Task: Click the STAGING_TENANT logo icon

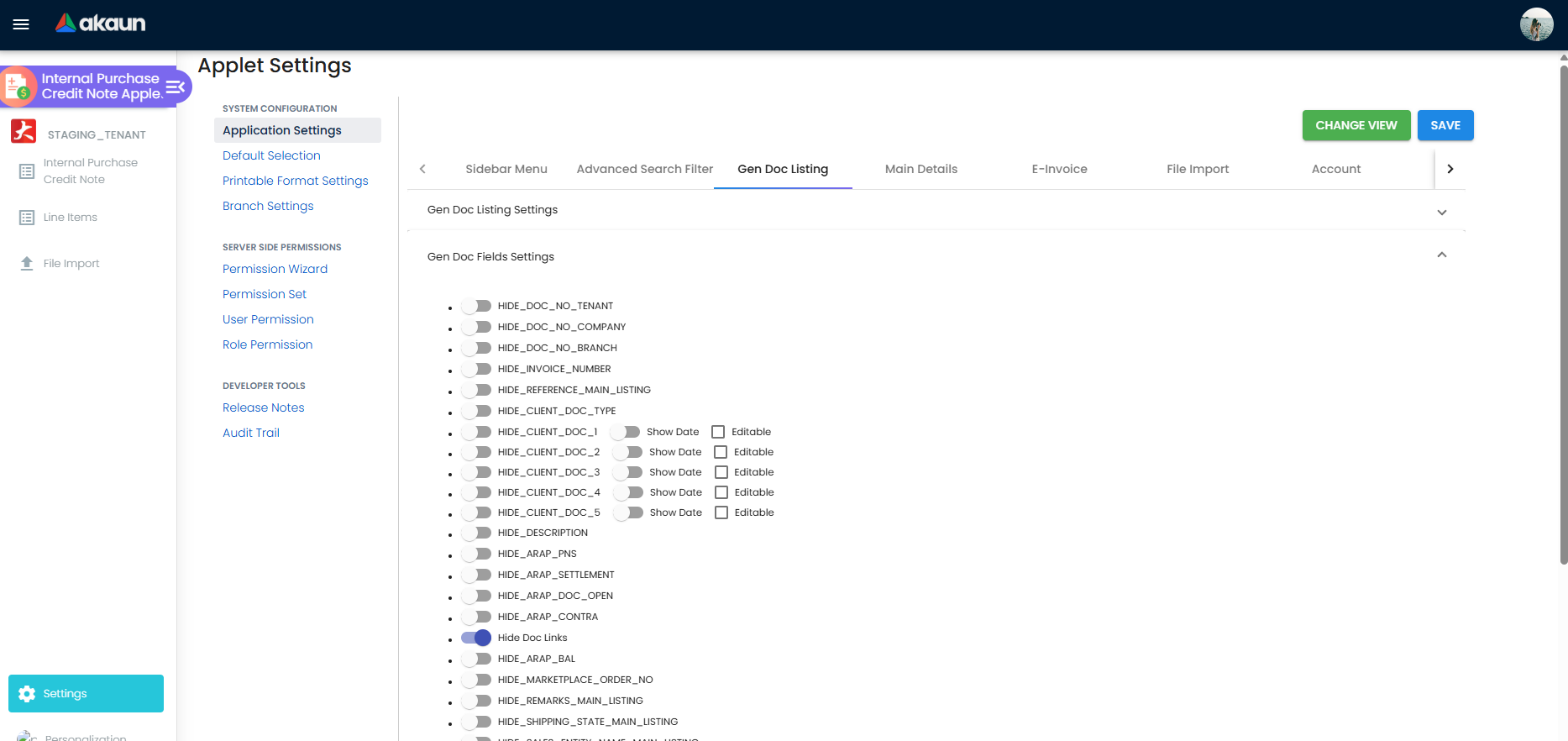Action: 24,131
